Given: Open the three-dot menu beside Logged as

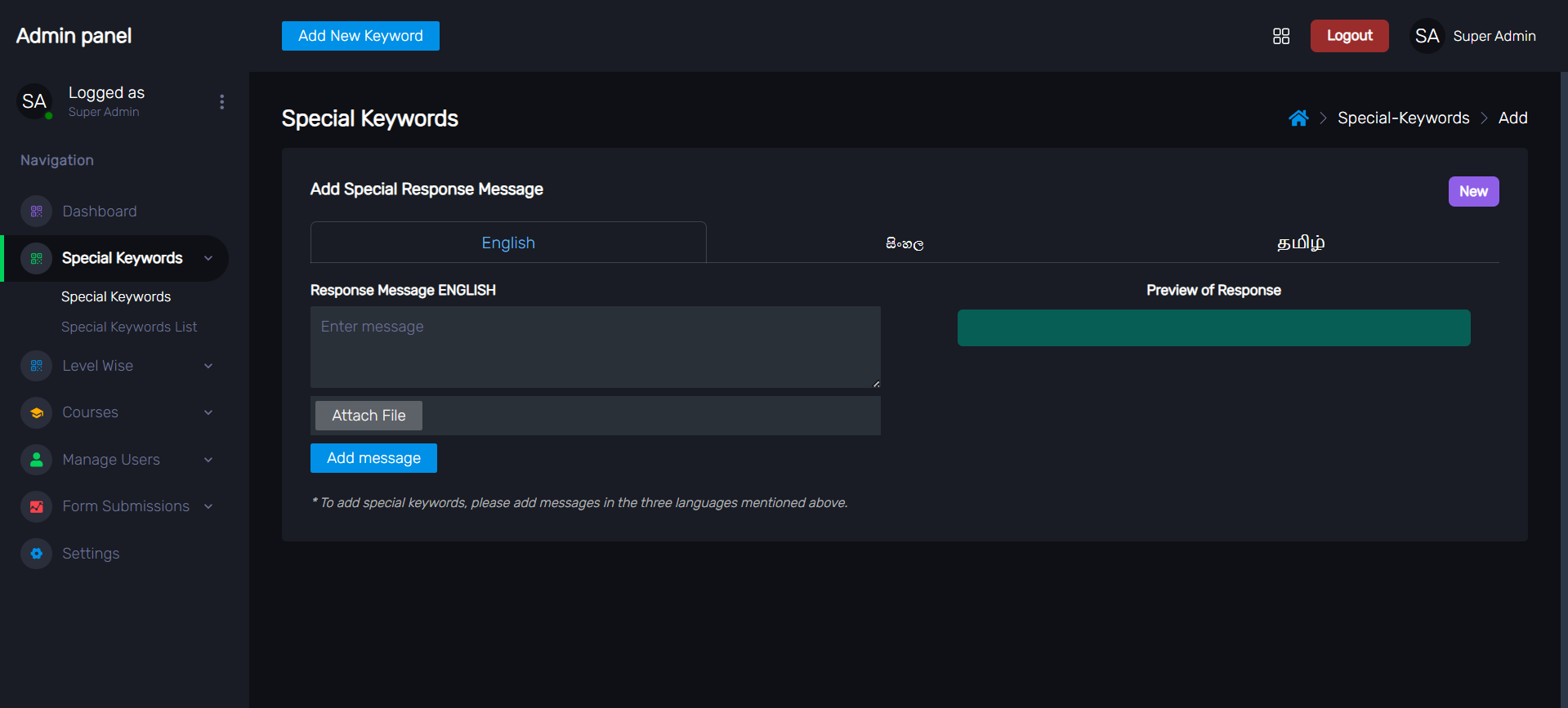Looking at the screenshot, I should 221,102.
